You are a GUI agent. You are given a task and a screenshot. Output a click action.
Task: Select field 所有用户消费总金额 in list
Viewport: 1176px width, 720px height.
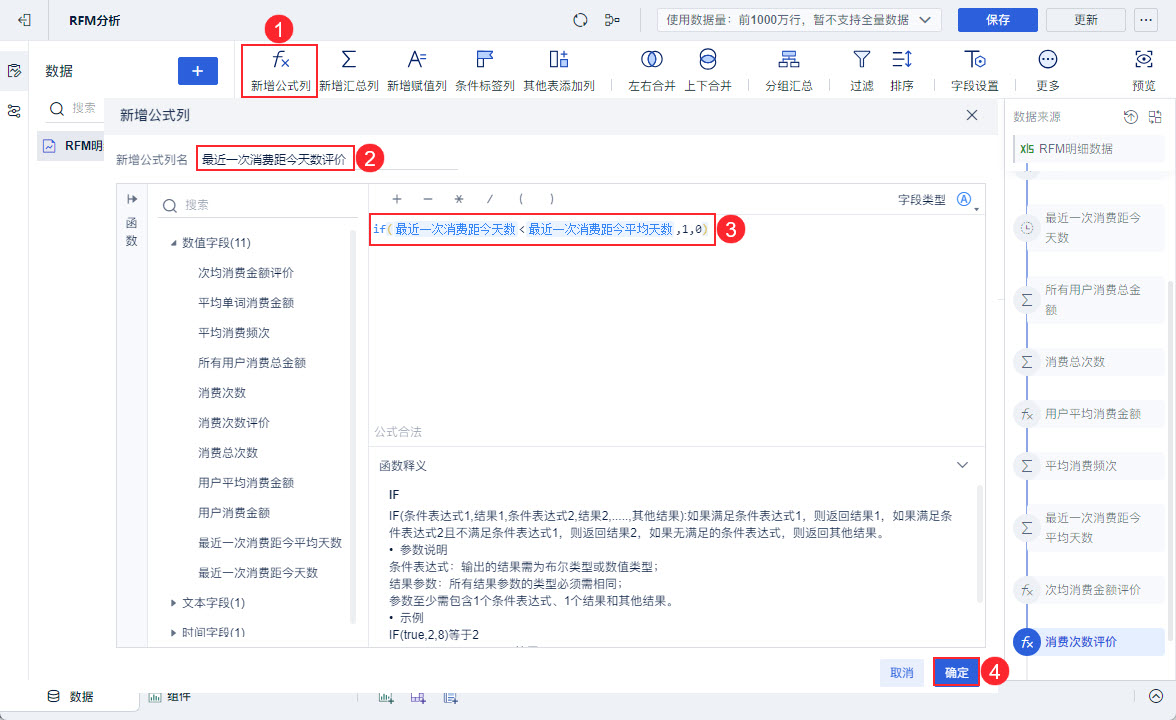click(252, 363)
